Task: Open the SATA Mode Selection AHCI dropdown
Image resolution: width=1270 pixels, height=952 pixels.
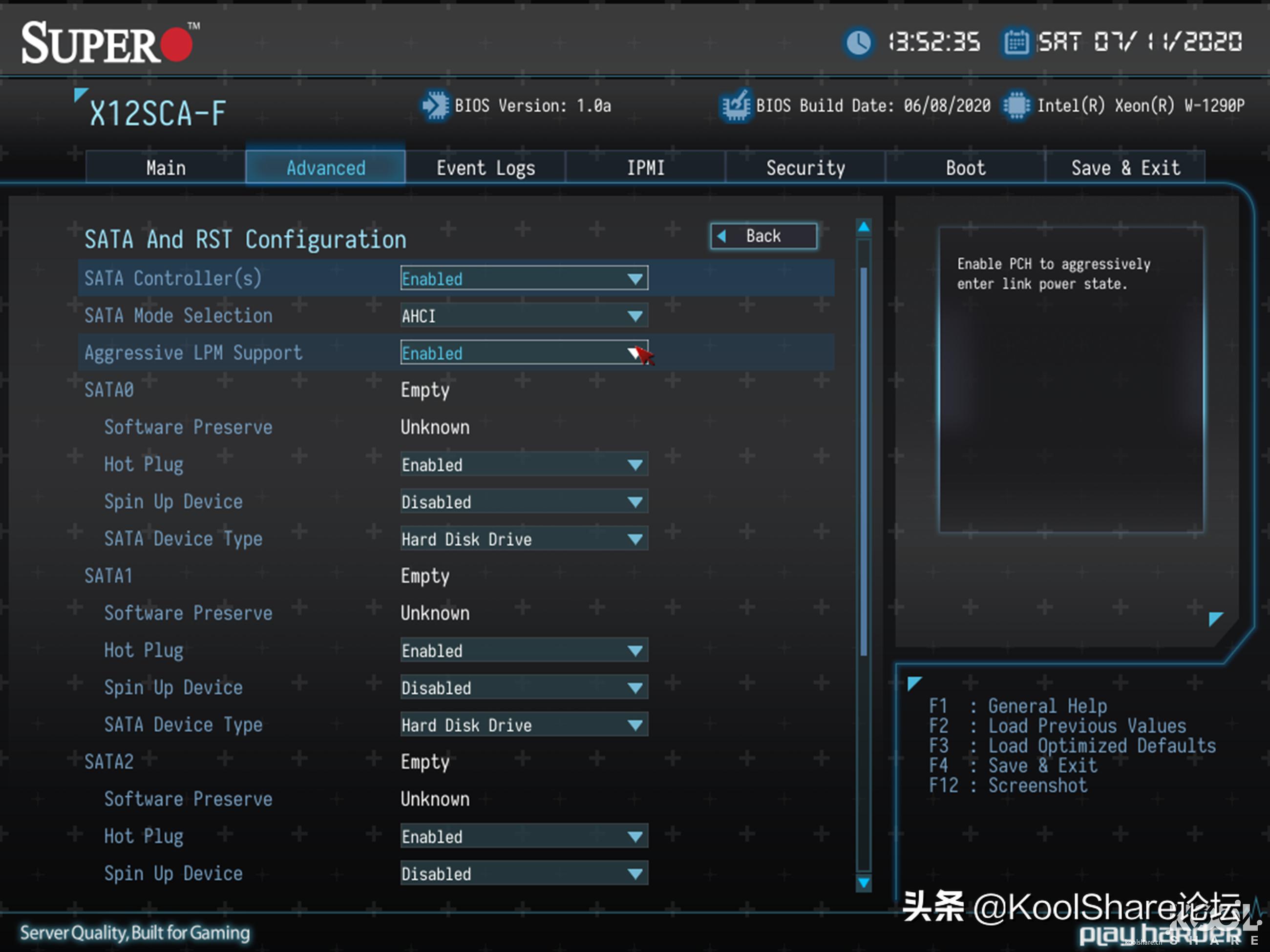Action: pos(524,315)
